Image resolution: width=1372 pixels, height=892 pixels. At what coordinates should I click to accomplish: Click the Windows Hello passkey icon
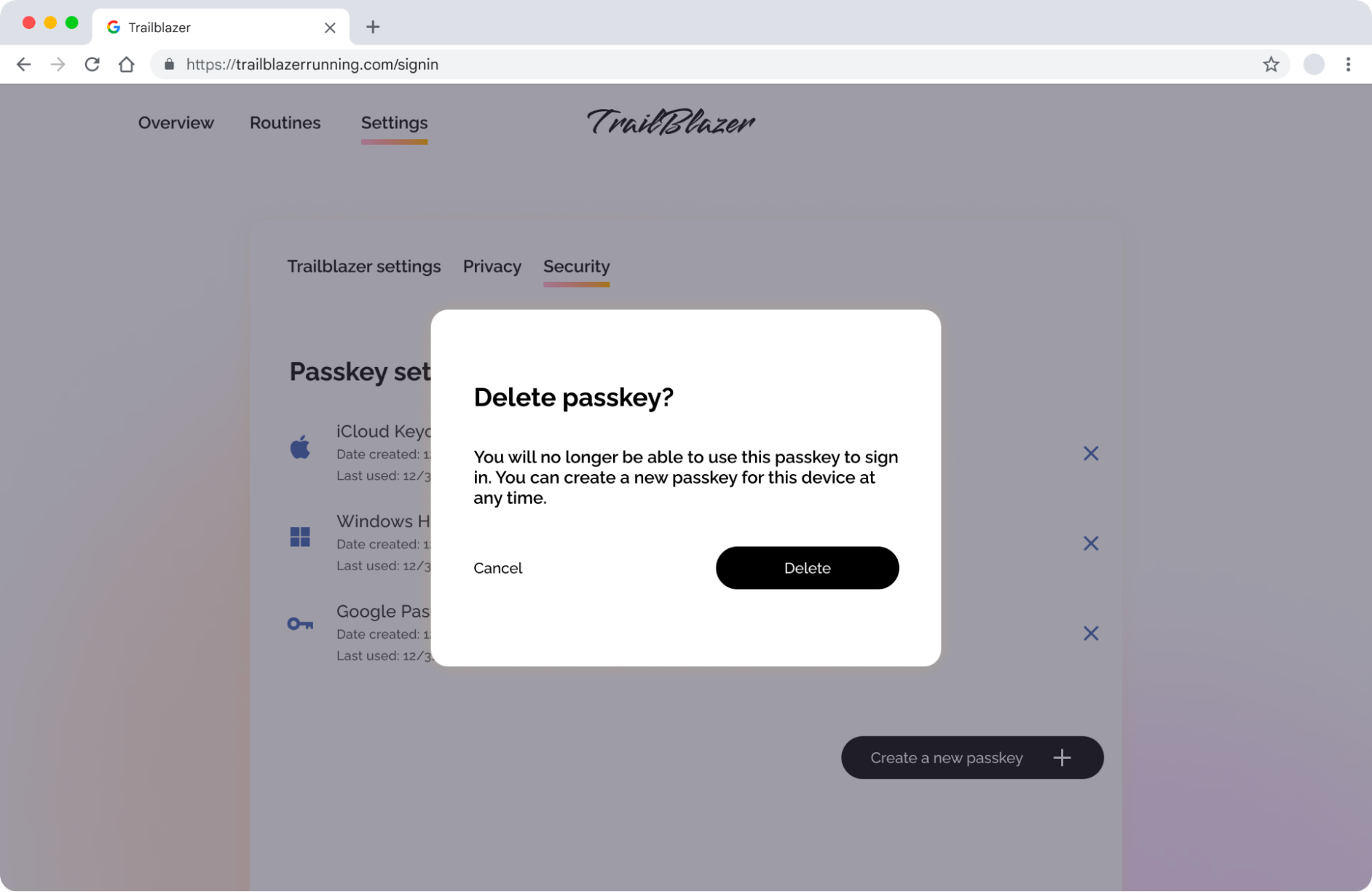(x=300, y=535)
